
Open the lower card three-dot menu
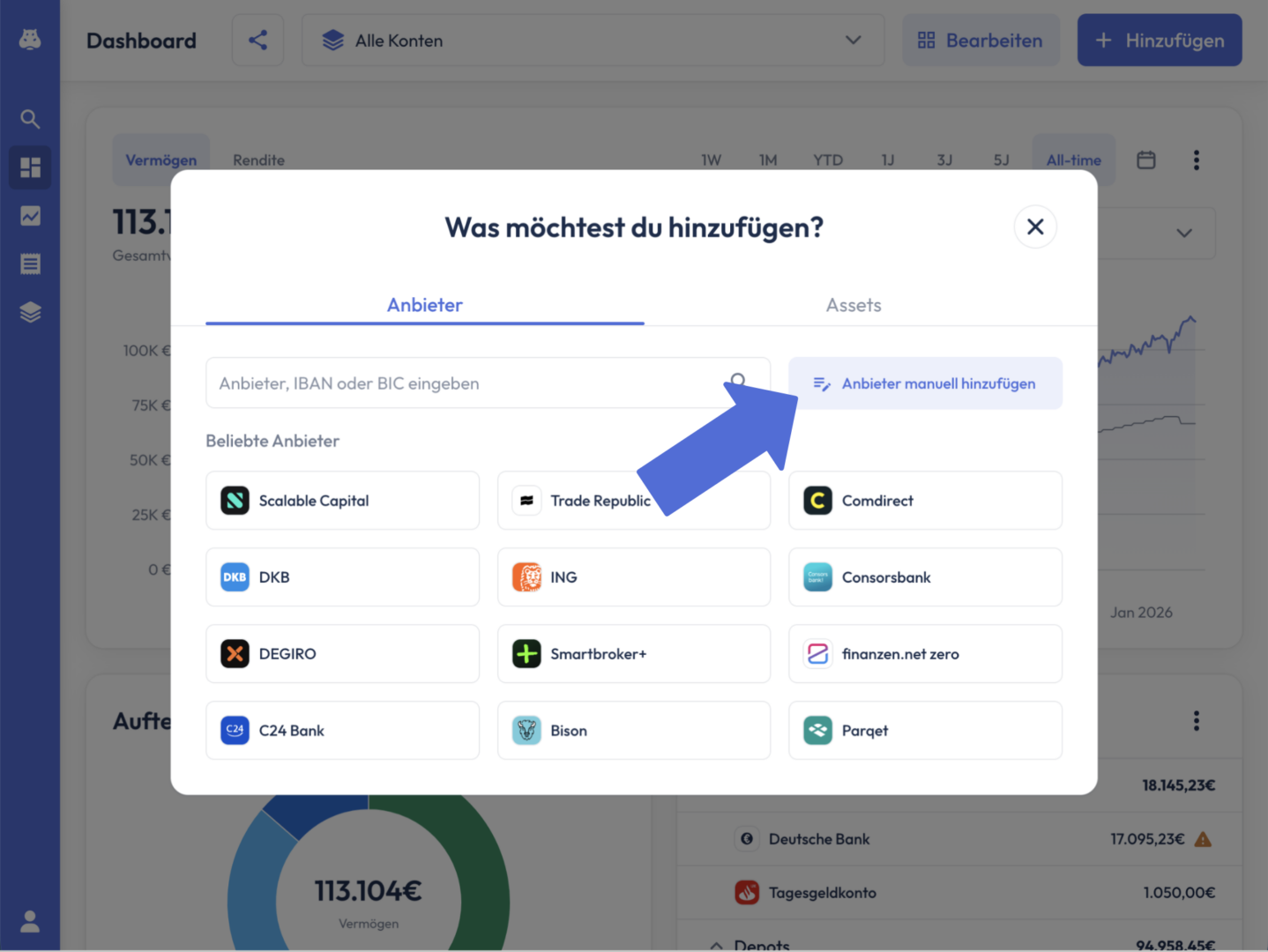1196,721
